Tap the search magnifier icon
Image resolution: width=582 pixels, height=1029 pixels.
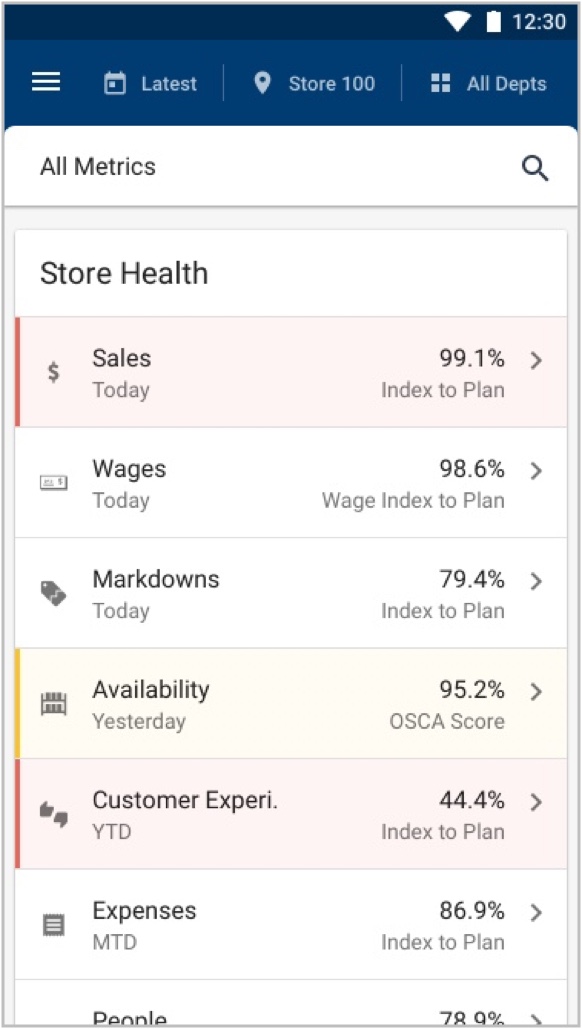535,168
